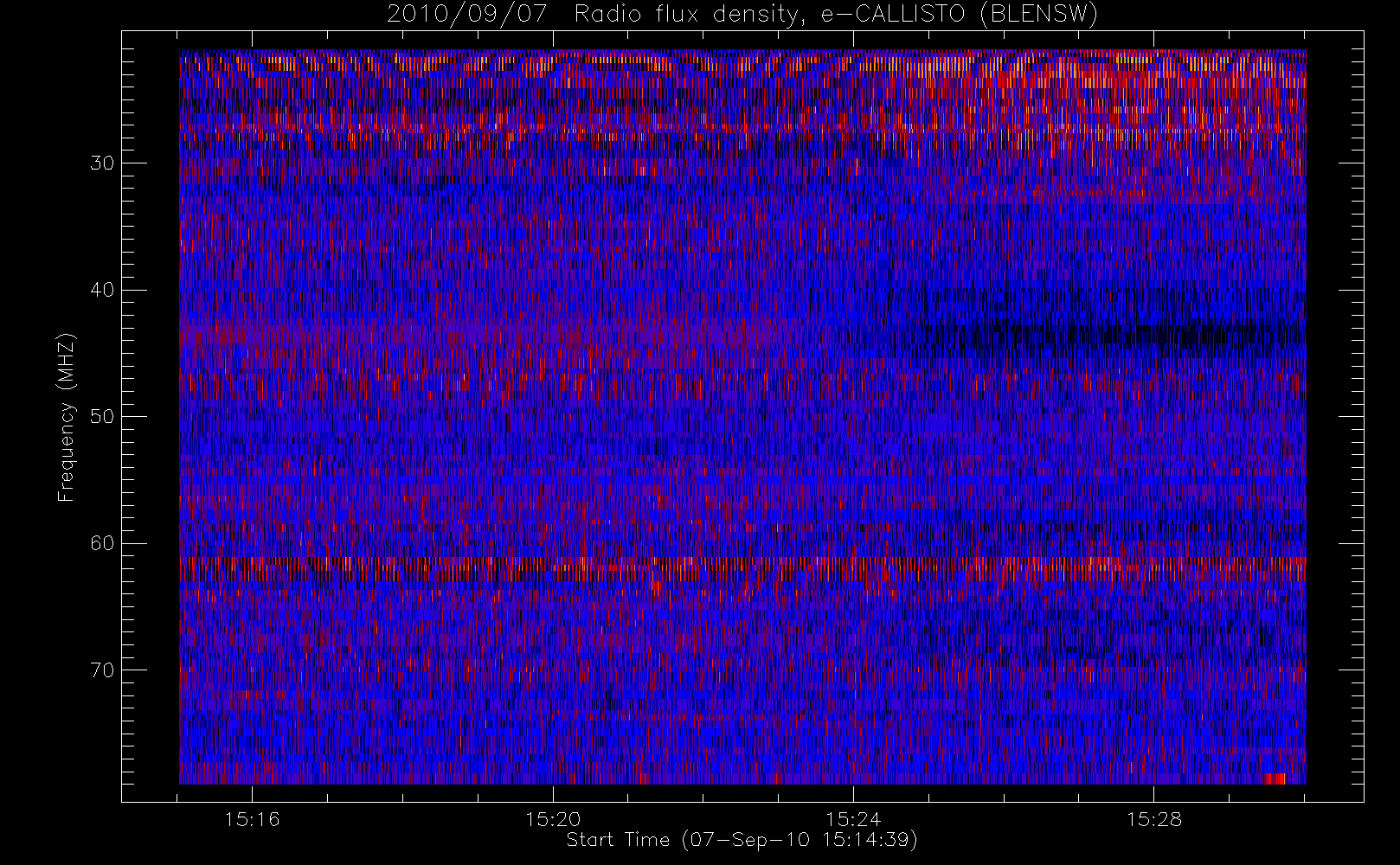Click the 70 frequency tick label

(102, 670)
